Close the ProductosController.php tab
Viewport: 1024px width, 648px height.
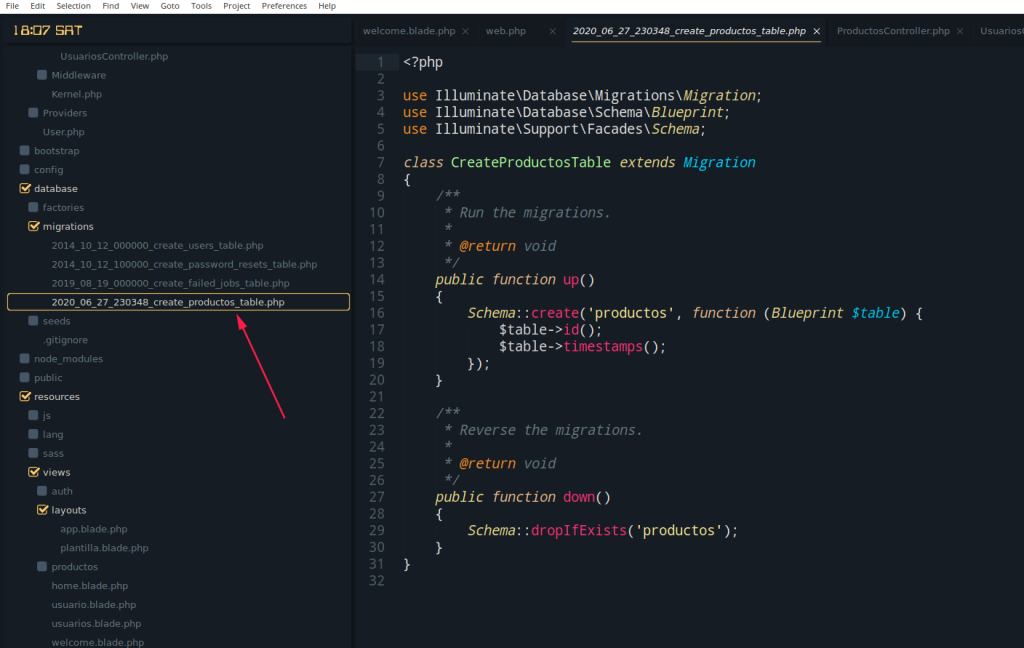[x=960, y=32]
